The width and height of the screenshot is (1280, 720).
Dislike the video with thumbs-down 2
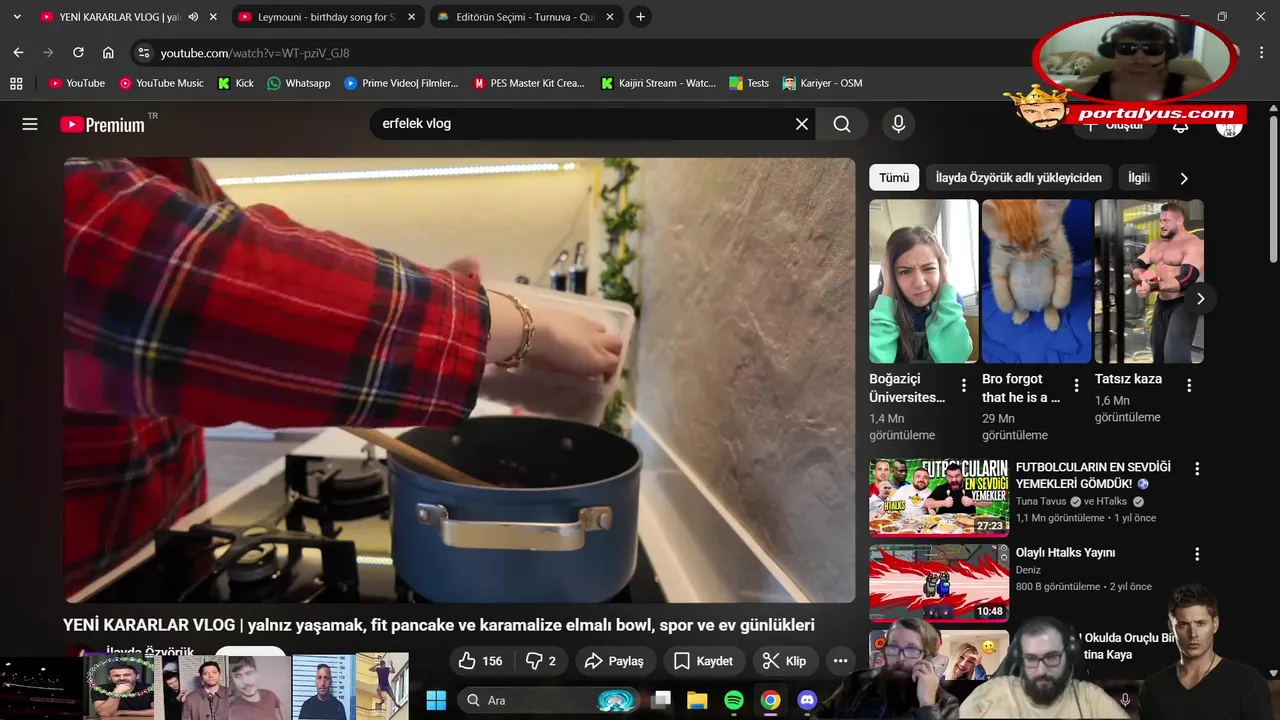541,661
